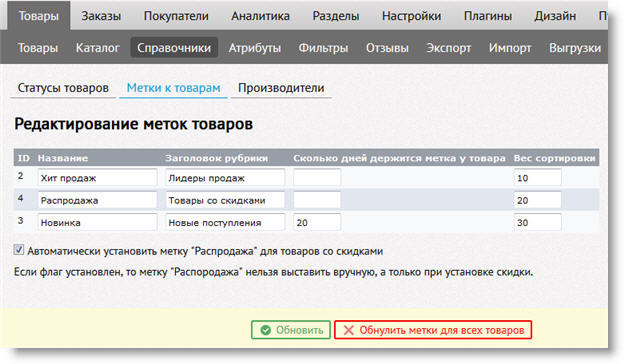This screenshot has height=364, width=624.
Task: Go to Фильтры in the submenu
Action: coord(323,48)
